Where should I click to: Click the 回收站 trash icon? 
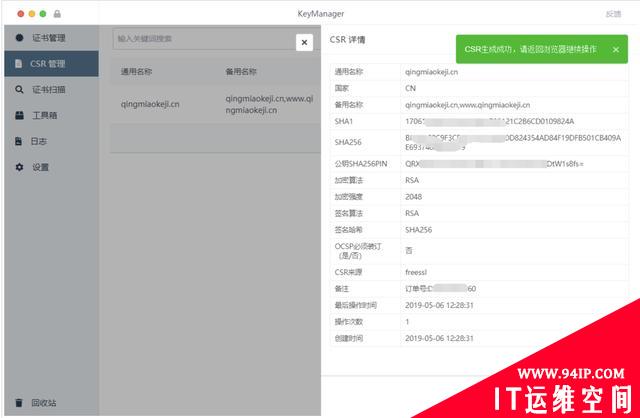tap(19, 402)
